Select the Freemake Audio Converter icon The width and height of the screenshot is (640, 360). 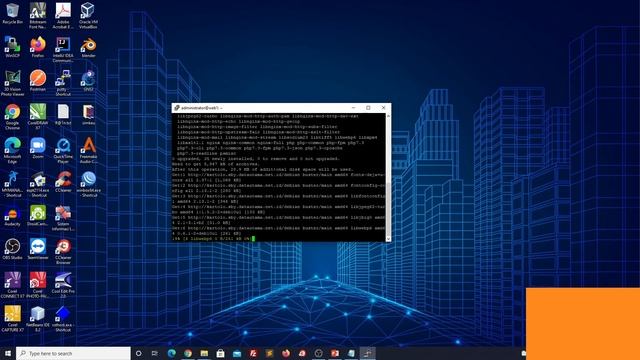click(x=88, y=150)
